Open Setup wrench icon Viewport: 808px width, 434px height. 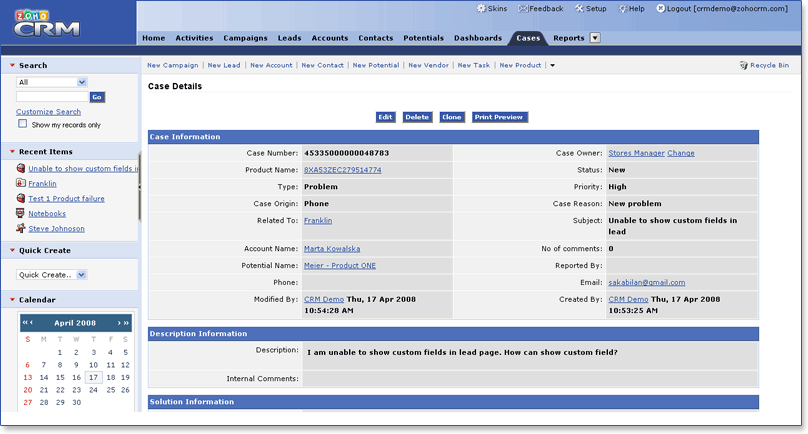pyautogui.click(x=579, y=8)
